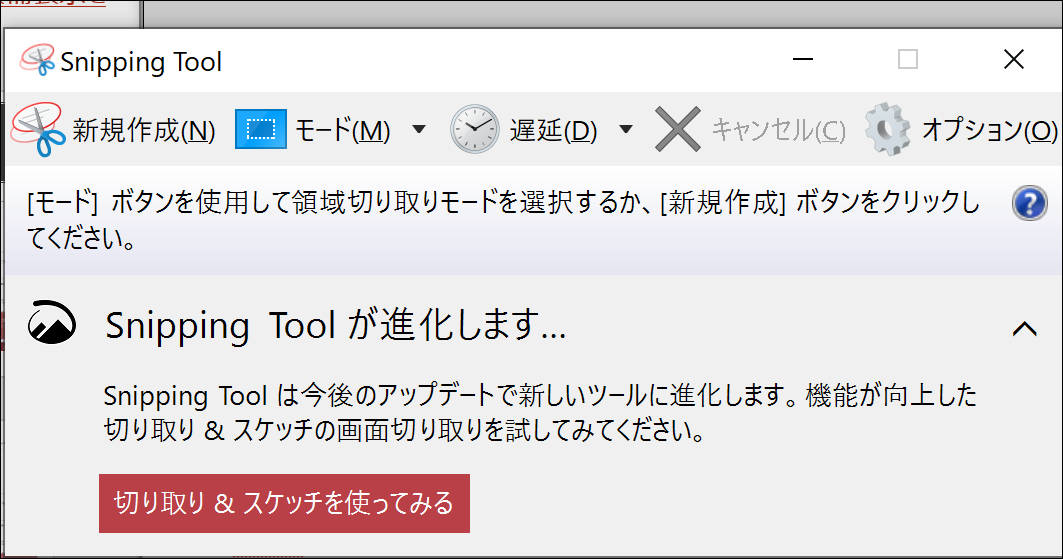Image resolution: width=1063 pixels, height=559 pixels.
Task: Click the キャンセル(C) label
Action: pyautogui.click(x=778, y=130)
